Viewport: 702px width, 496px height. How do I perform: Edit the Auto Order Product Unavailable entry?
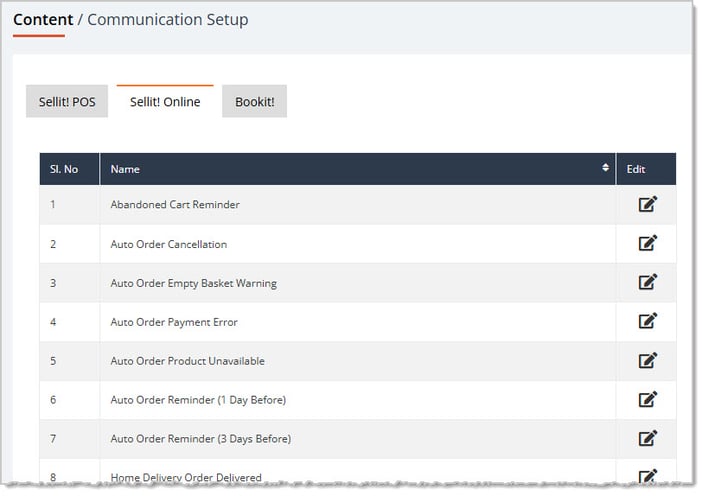[647, 360]
